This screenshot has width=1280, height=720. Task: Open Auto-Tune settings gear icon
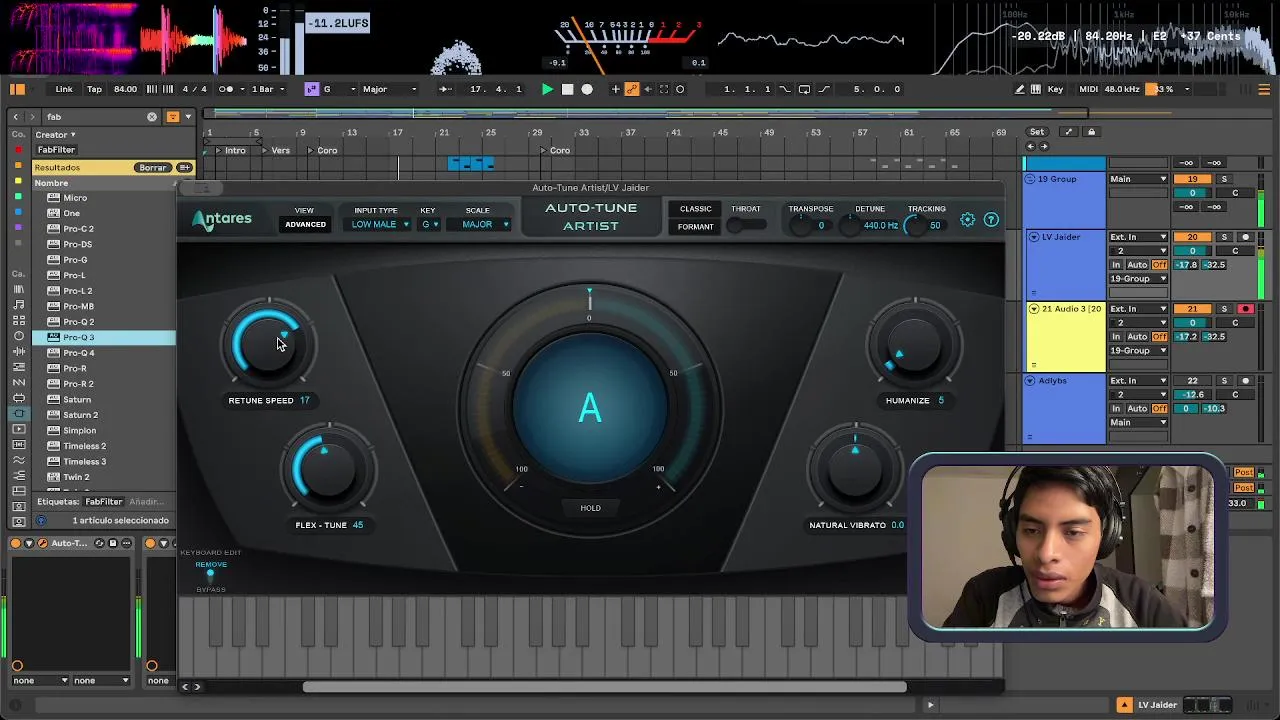tap(967, 220)
